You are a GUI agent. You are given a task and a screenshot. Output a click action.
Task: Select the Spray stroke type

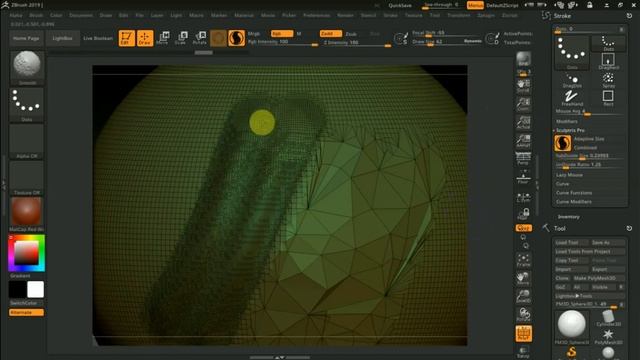click(608, 80)
